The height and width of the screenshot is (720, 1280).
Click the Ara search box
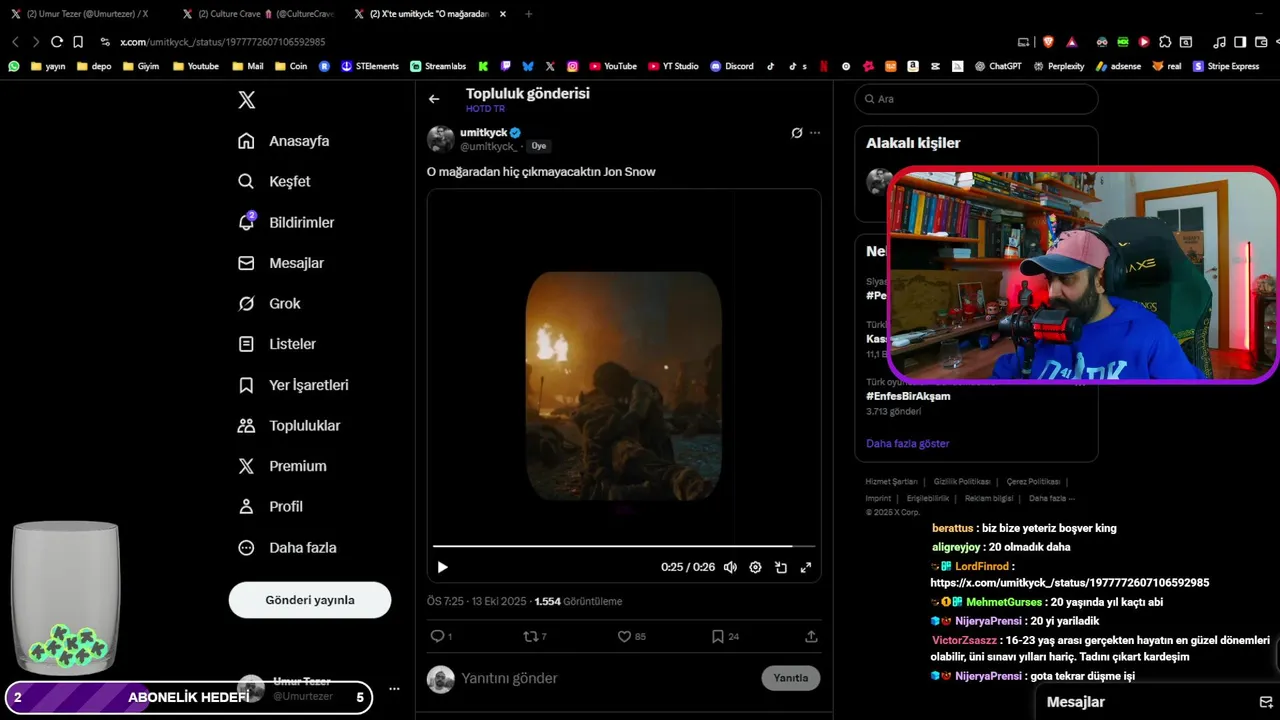click(976, 99)
